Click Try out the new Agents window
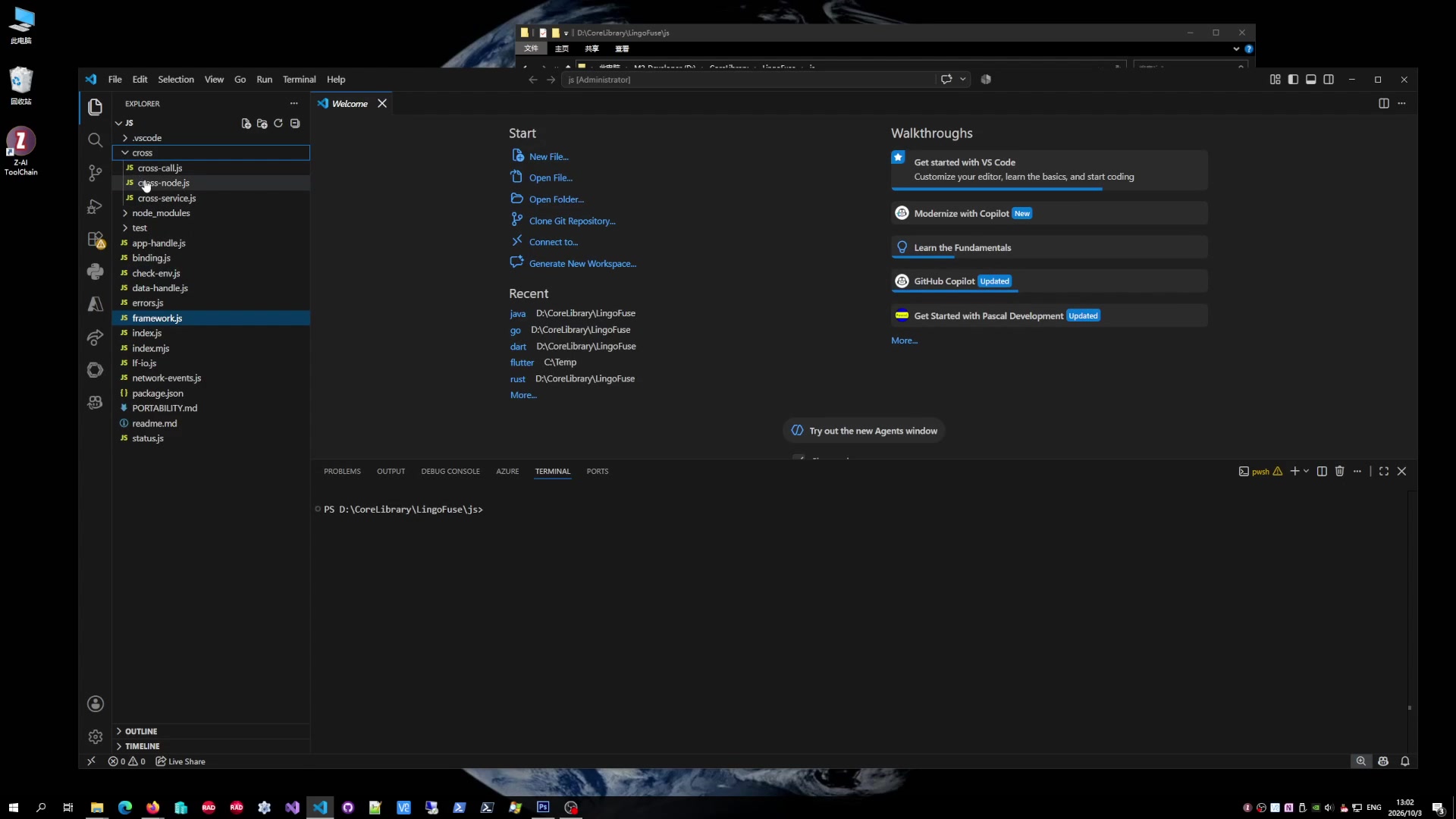 [864, 431]
